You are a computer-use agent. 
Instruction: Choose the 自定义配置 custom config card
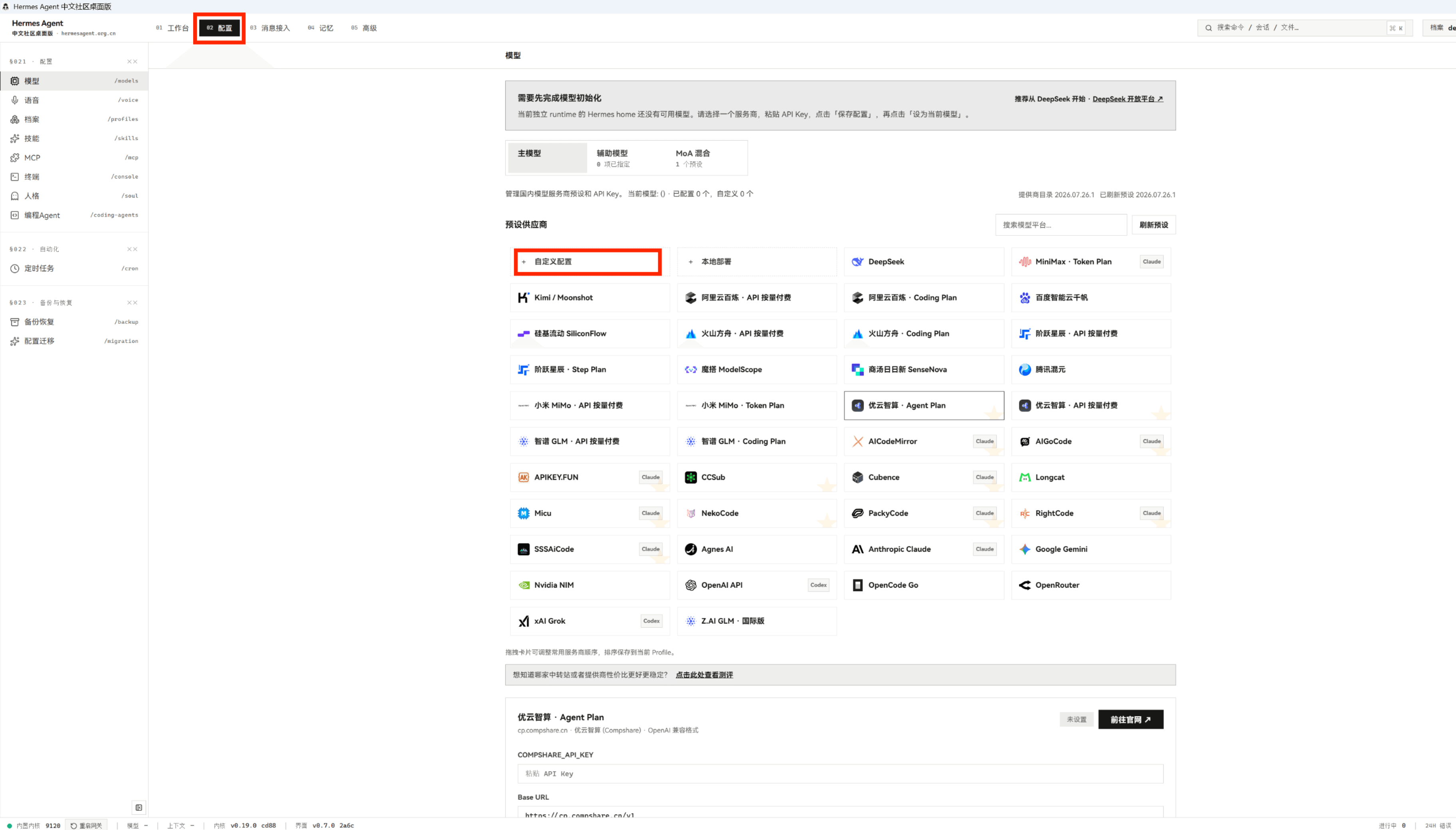coord(590,261)
